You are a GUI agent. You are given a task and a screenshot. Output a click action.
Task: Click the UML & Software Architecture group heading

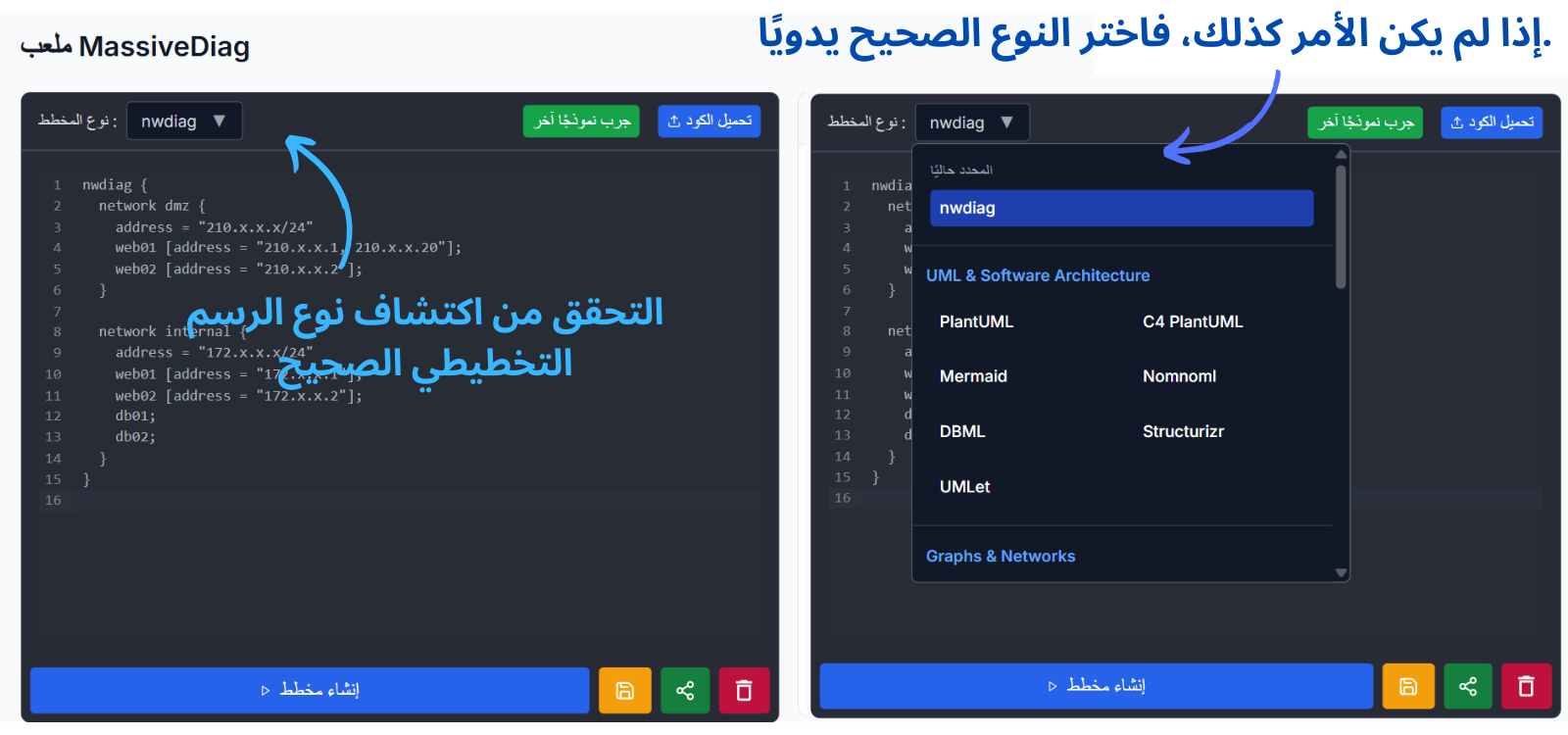pos(1038,275)
